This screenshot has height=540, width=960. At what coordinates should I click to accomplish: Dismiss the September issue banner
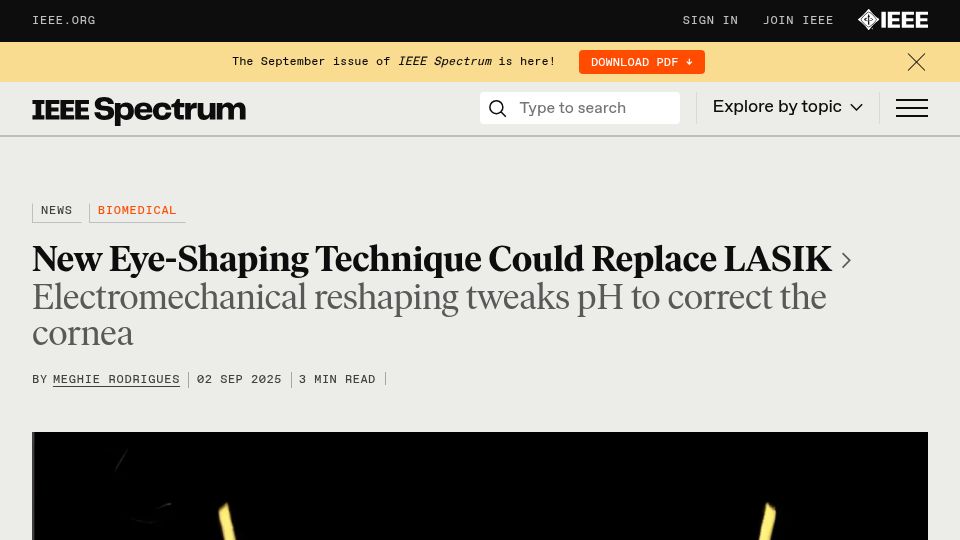pyautogui.click(x=916, y=62)
